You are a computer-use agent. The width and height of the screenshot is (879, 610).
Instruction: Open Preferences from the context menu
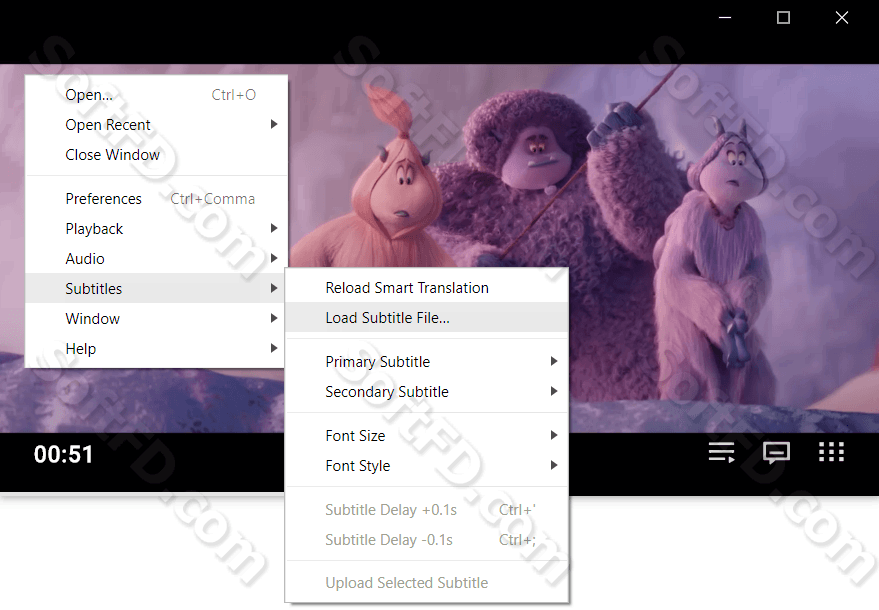(x=157, y=198)
